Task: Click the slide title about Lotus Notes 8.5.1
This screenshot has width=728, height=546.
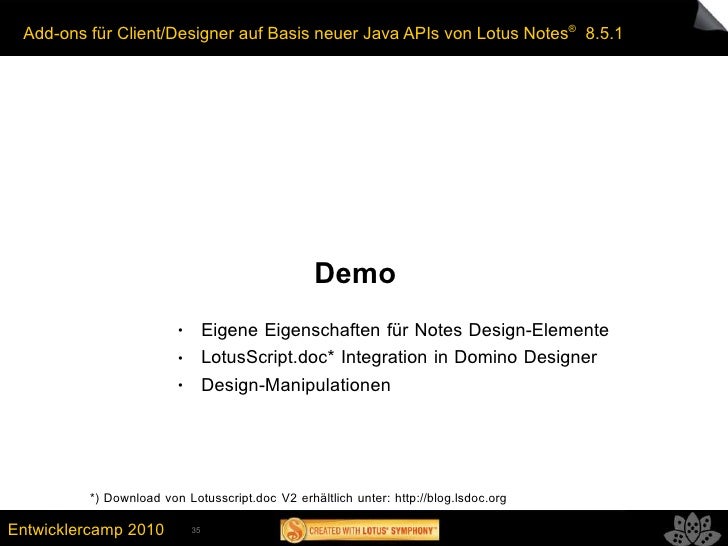Action: coord(322,33)
